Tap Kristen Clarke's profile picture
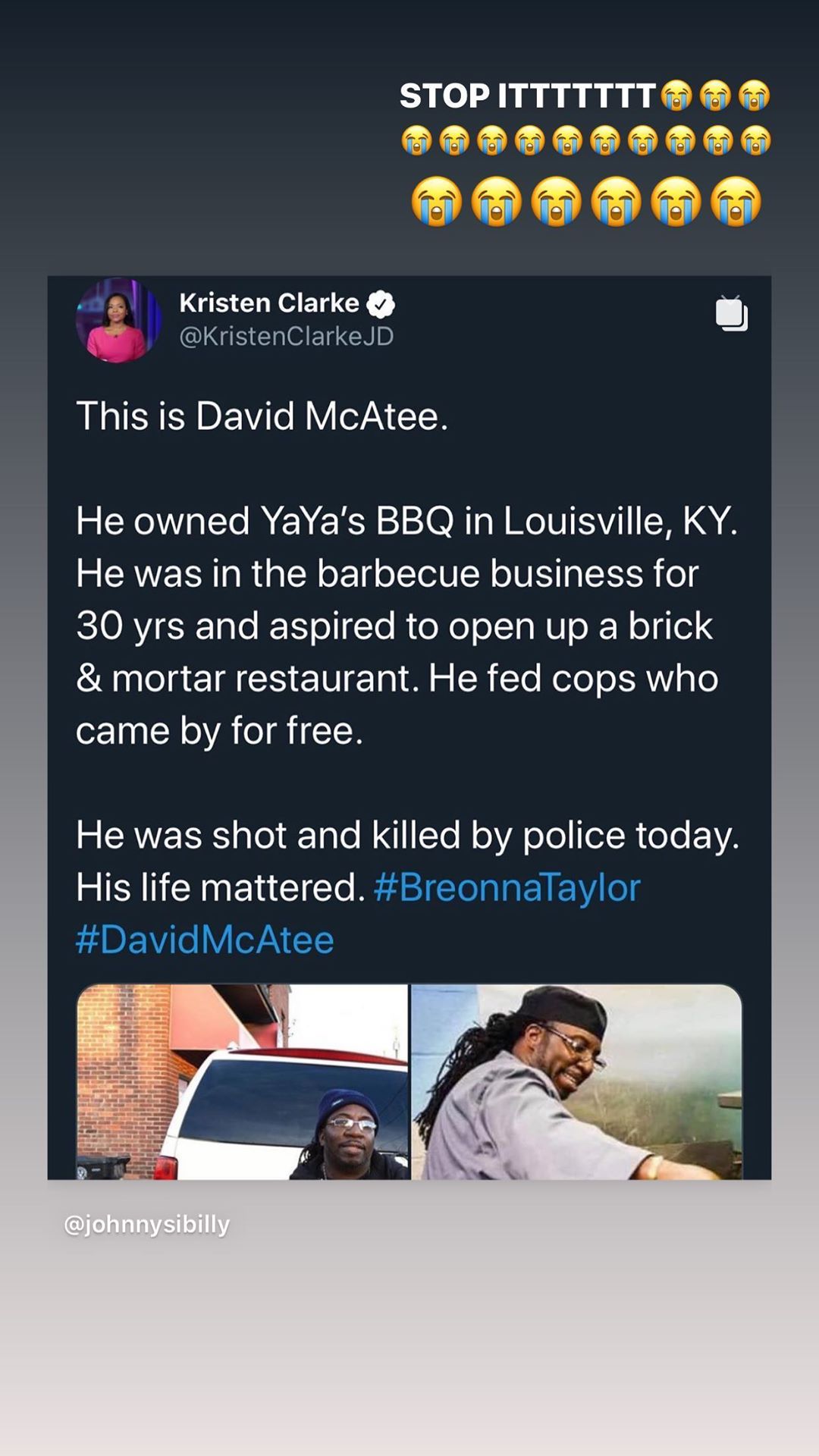The height and width of the screenshot is (1456, 819). point(118,320)
